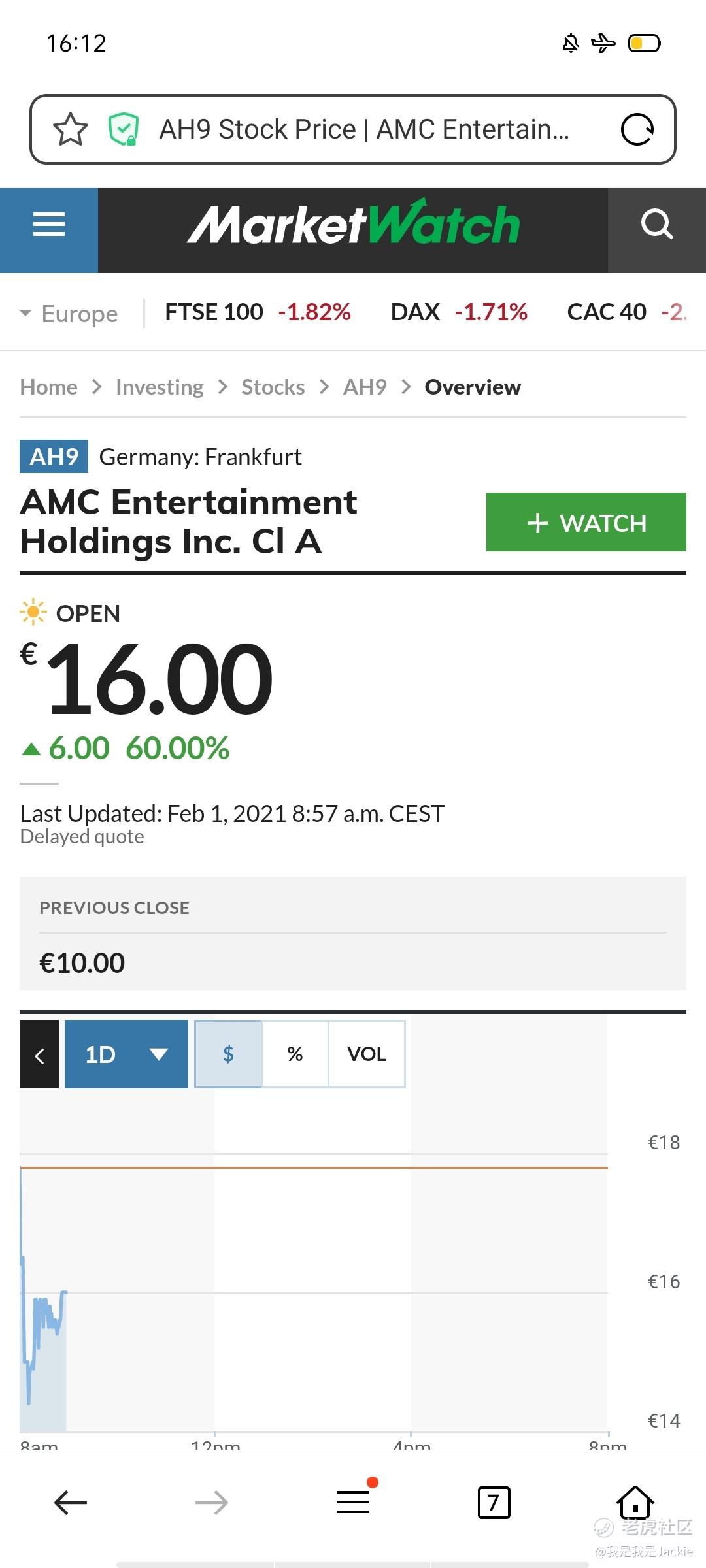
Task: Expand the Europe region dropdown
Action: pyautogui.click(x=69, y=314)
